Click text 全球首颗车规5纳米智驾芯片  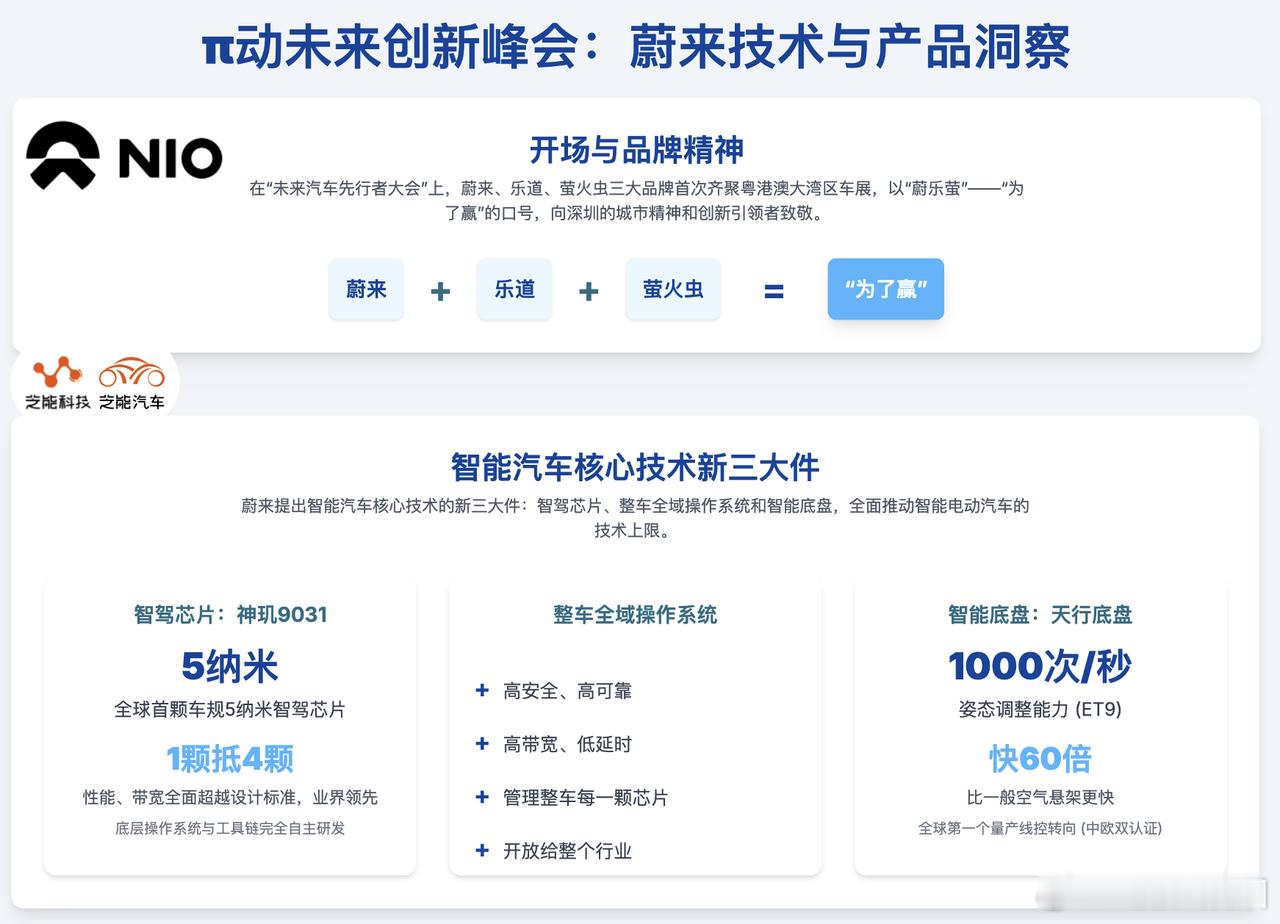click(230, 710)
